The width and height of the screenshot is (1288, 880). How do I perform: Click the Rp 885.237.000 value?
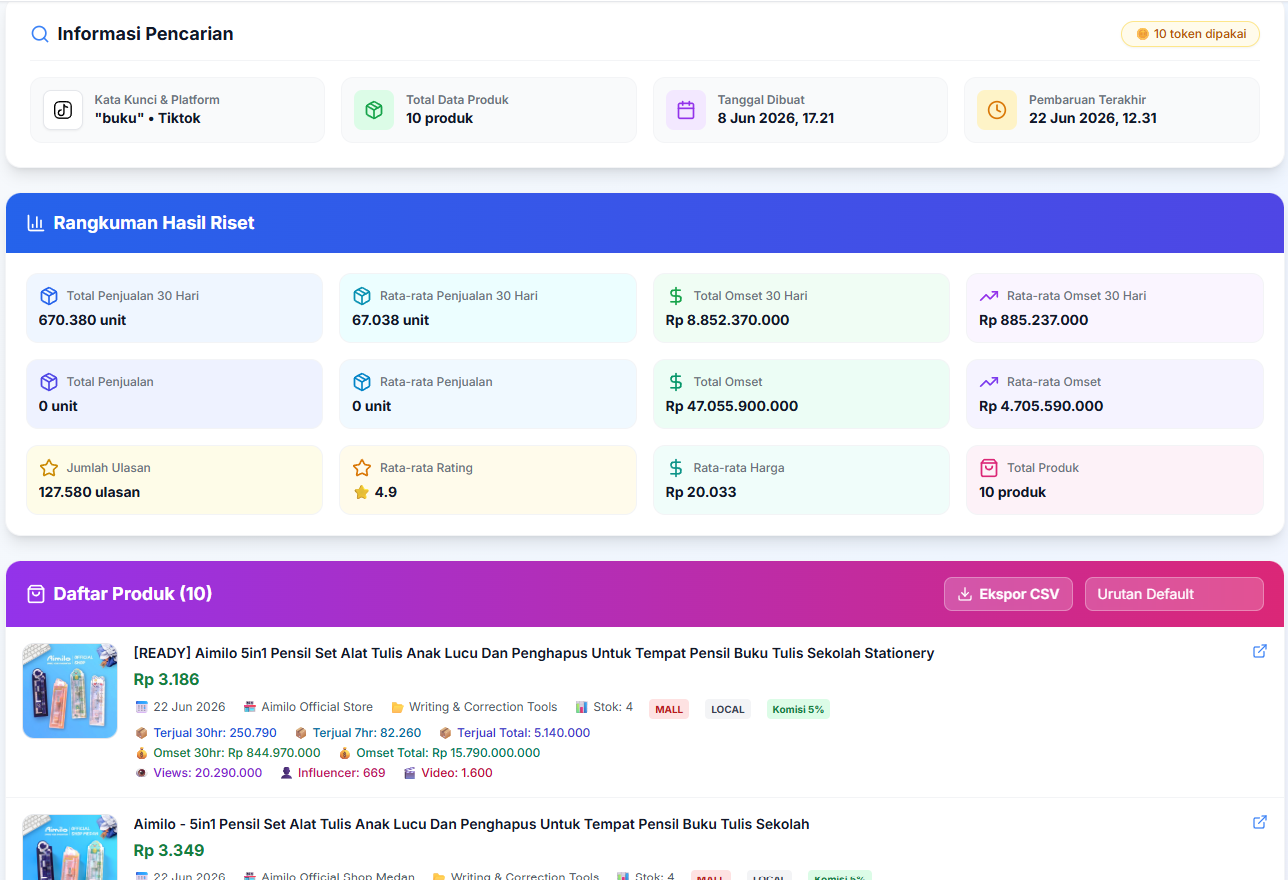click(1034, 320)
